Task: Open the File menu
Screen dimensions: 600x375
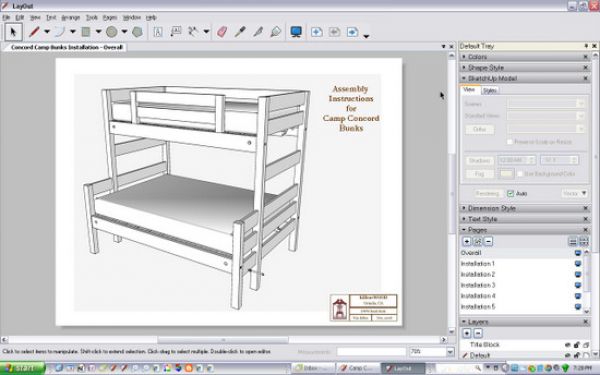Action: pyautogui.click(x=6, y=18)
